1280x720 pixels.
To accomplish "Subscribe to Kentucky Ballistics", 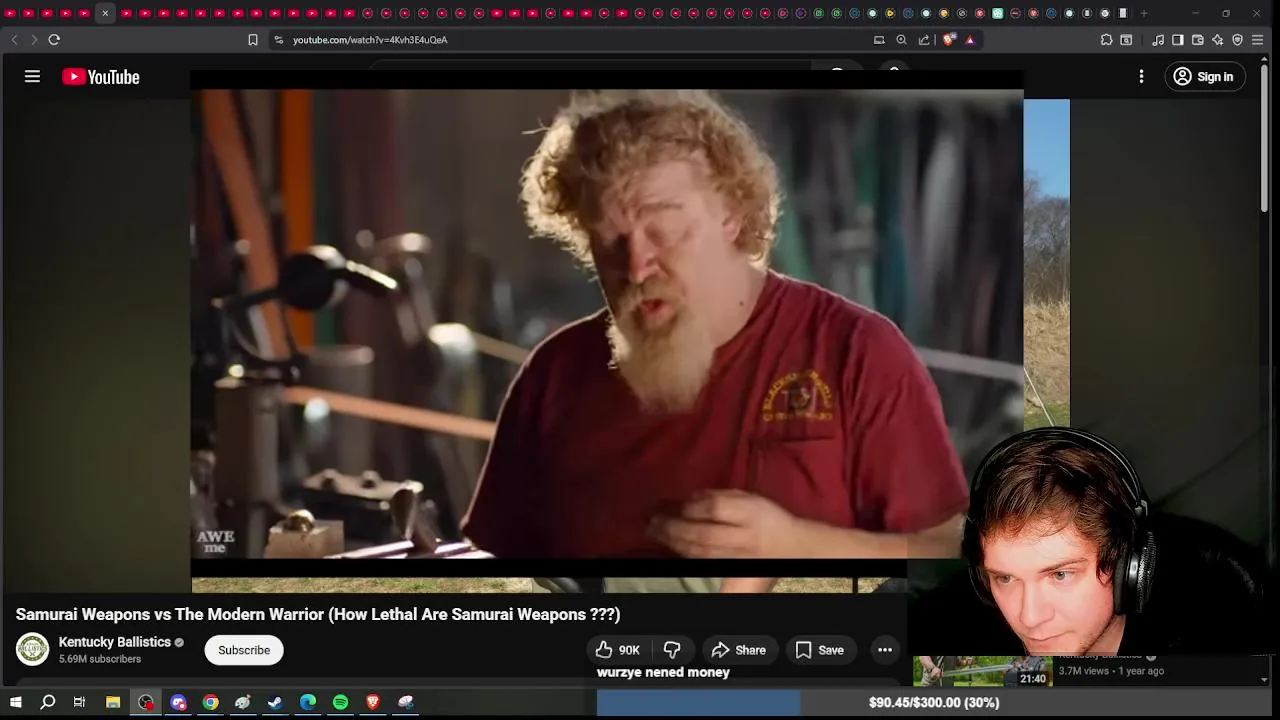I will [244, 650].
